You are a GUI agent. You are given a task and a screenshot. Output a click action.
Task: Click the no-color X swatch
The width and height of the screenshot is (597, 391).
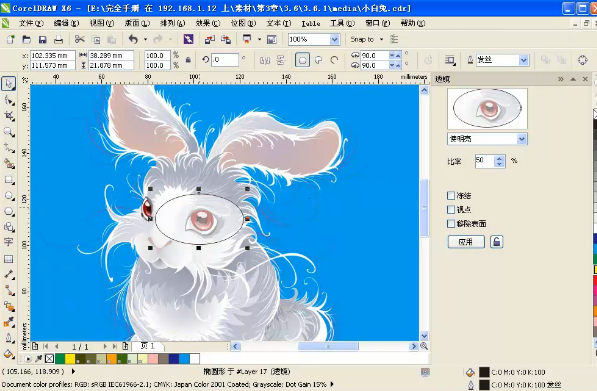pyautogui.click(x=49, y=359)
